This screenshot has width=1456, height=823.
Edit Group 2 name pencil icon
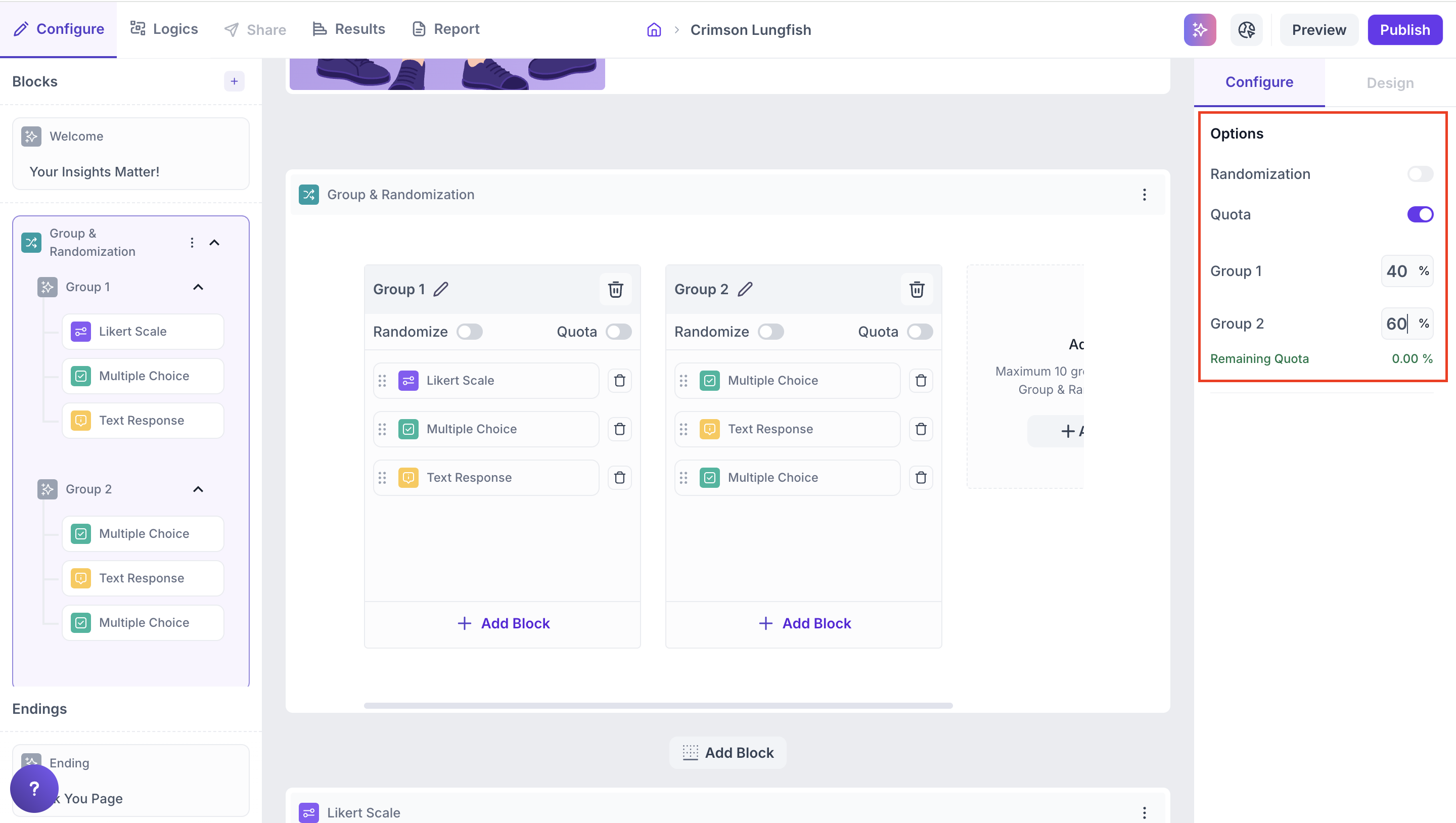[x=745, y=289]
